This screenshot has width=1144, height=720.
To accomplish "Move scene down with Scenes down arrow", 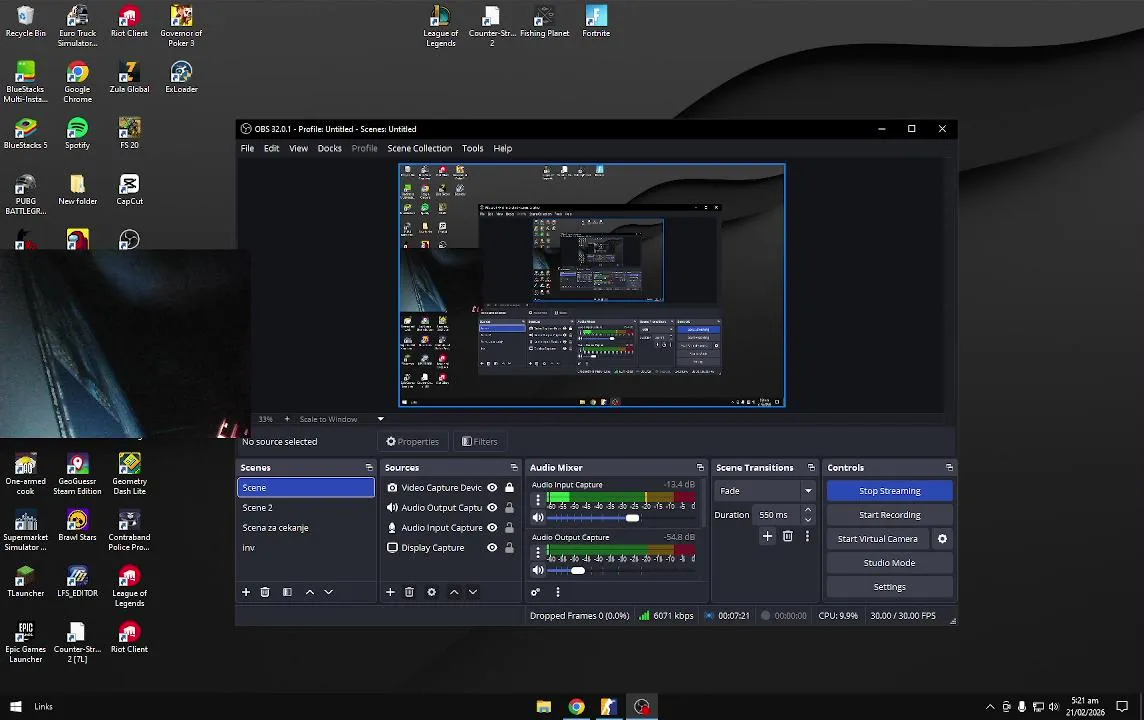I will [328, 592].
